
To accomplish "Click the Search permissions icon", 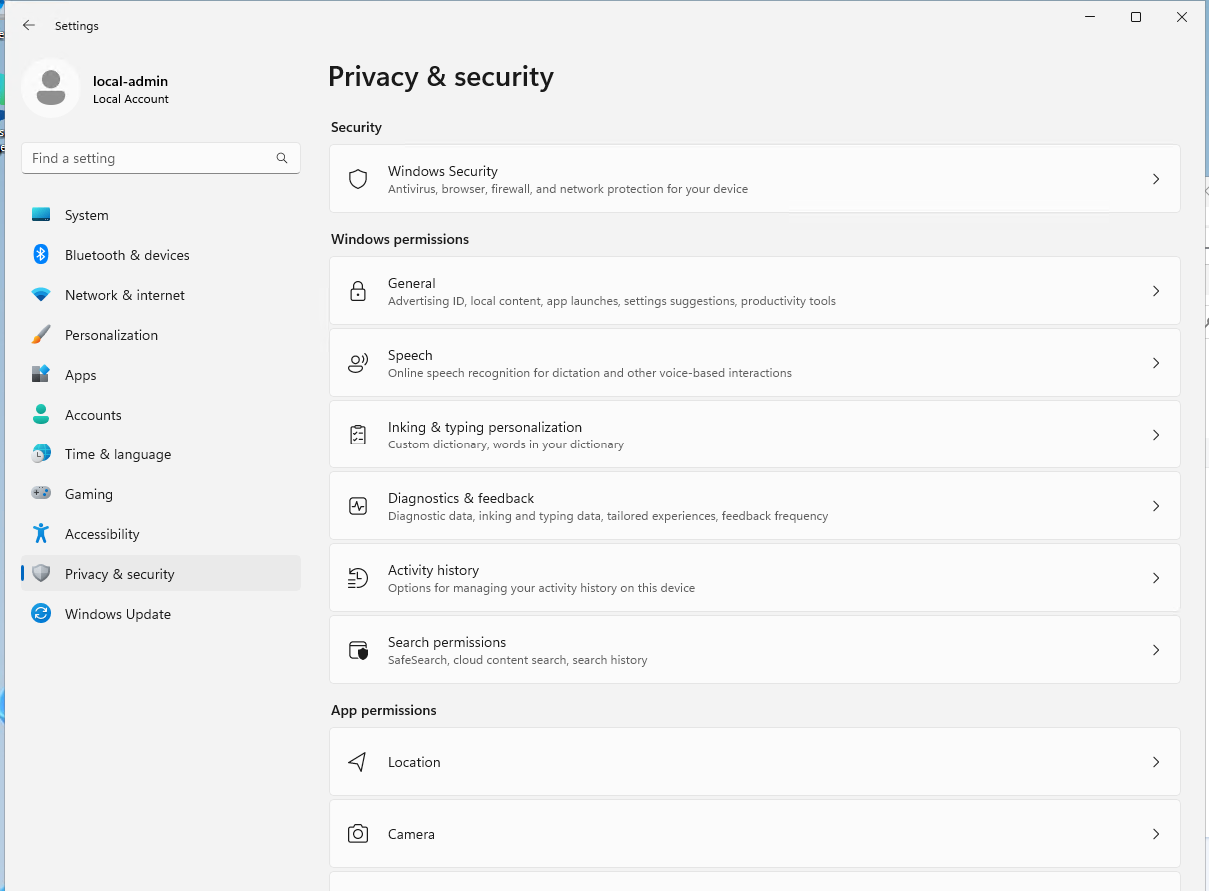I will (358, 650).
